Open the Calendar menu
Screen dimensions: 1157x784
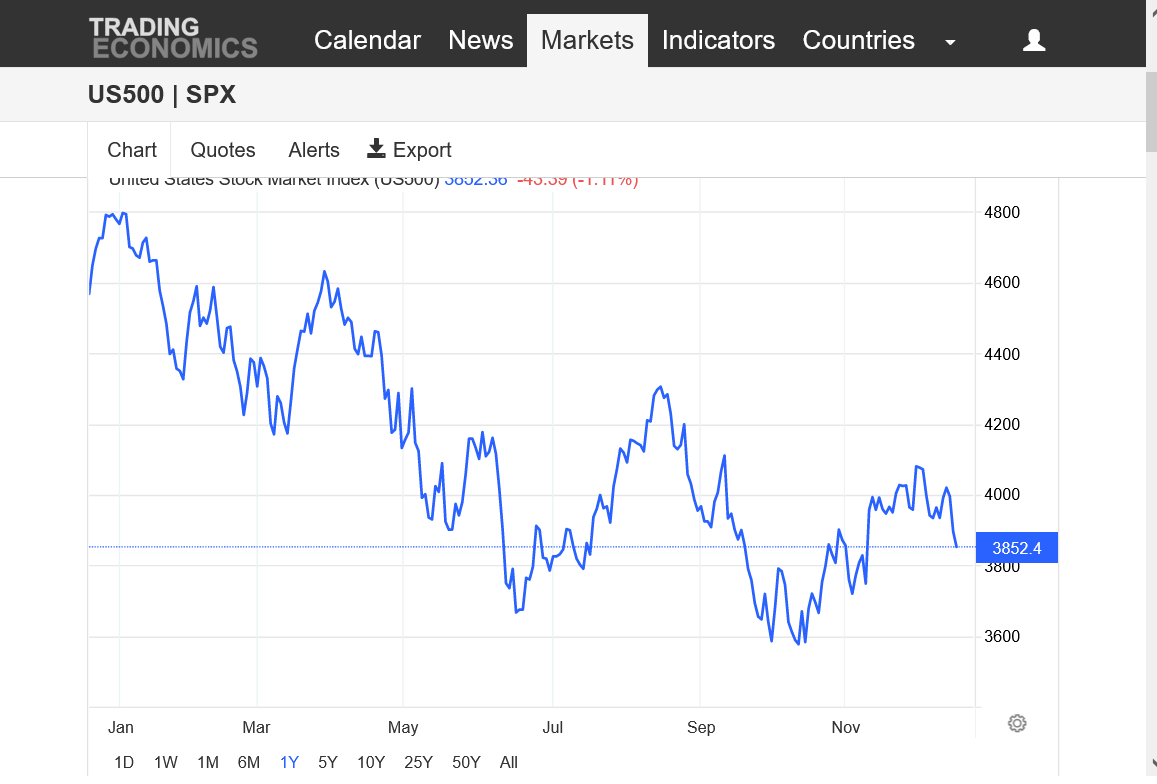coord(367,40)
